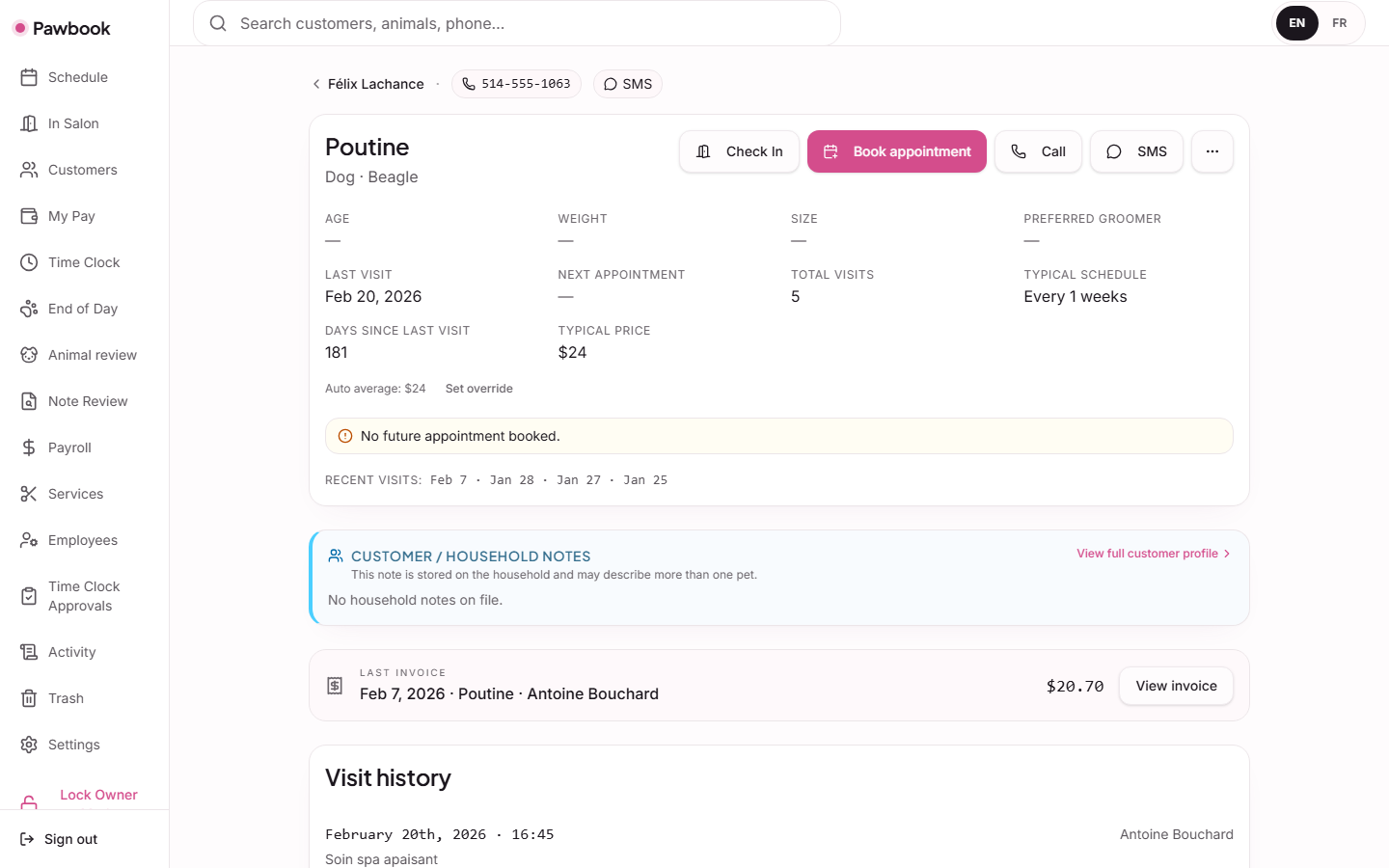
Task: Click the last visit date 'Feb 20, 2026'
Action: click(373, 296)
